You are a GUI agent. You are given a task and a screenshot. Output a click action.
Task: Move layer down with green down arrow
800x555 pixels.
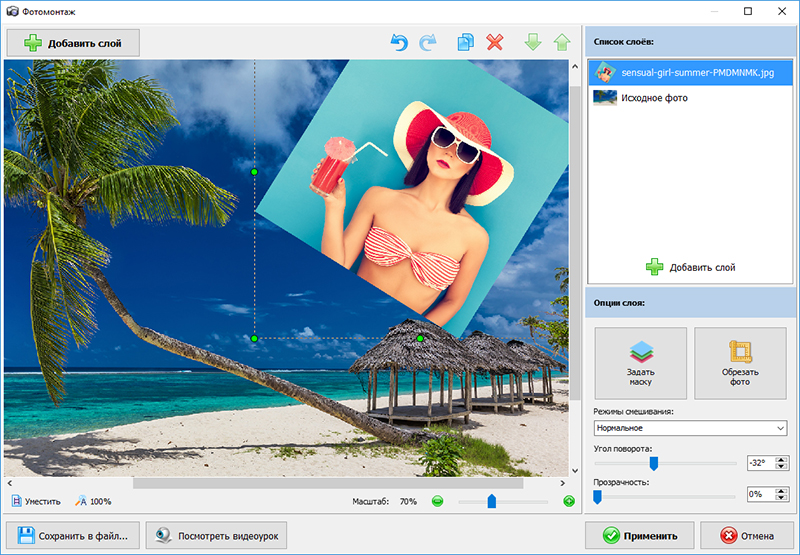coord(534,43)
